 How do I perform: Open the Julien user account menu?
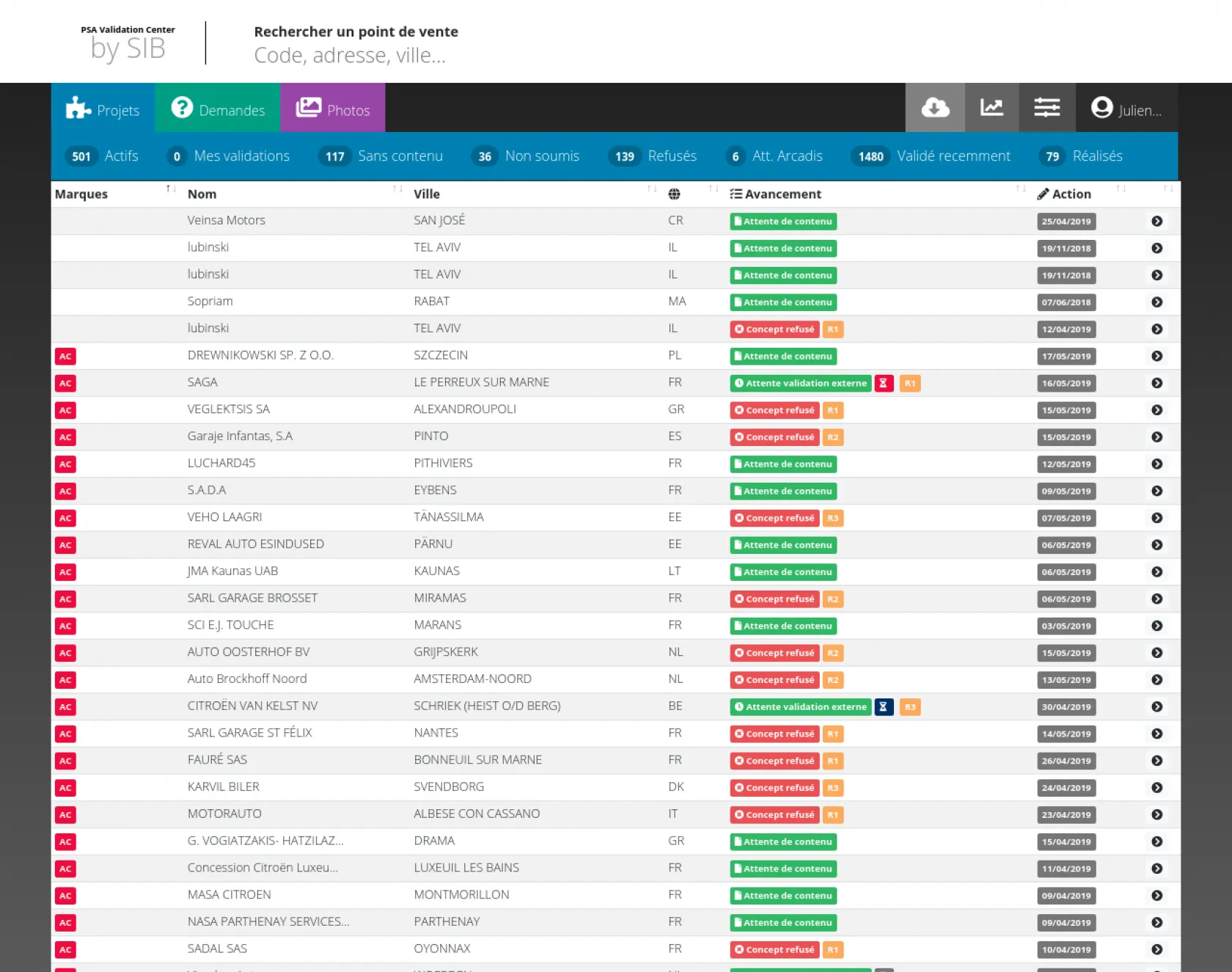(1126, 109)
